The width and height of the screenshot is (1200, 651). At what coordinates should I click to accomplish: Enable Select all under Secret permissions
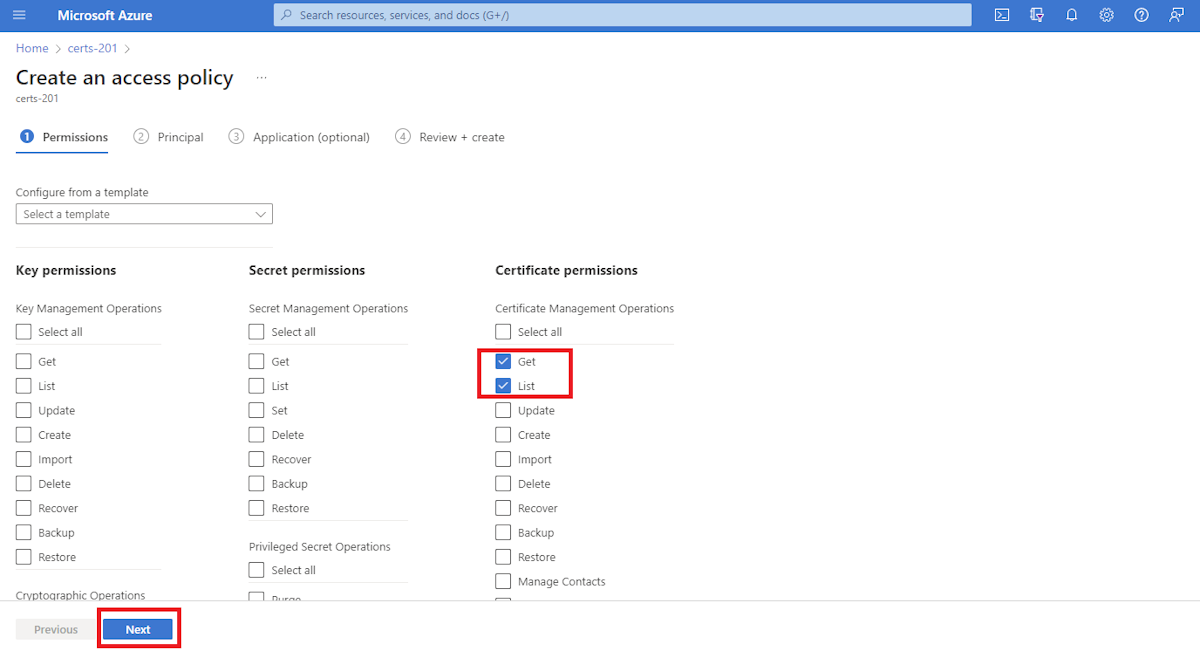point(256,331)
